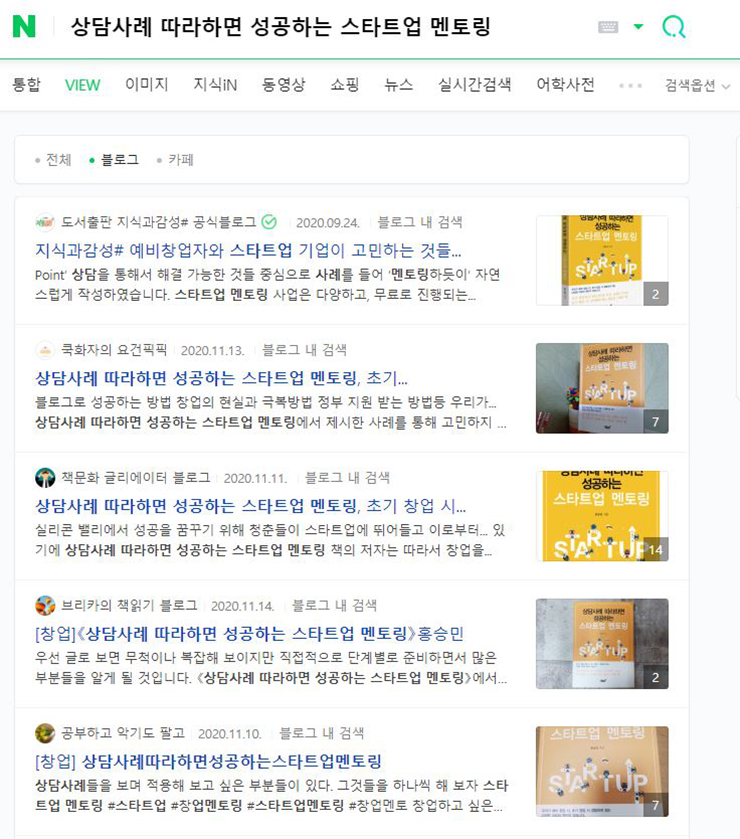Image resolution: width=740 pixels, height=839 pixels.
Task: Click the 브리카의 책읽기 profile avatar
Action: pos(45,605)
